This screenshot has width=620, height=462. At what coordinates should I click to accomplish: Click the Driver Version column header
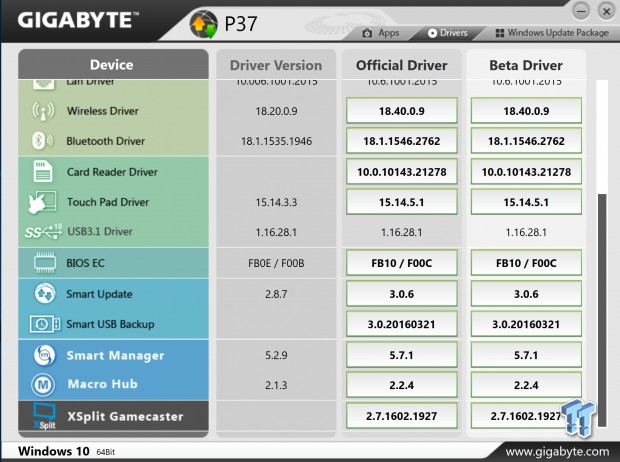tap(276, 65)
